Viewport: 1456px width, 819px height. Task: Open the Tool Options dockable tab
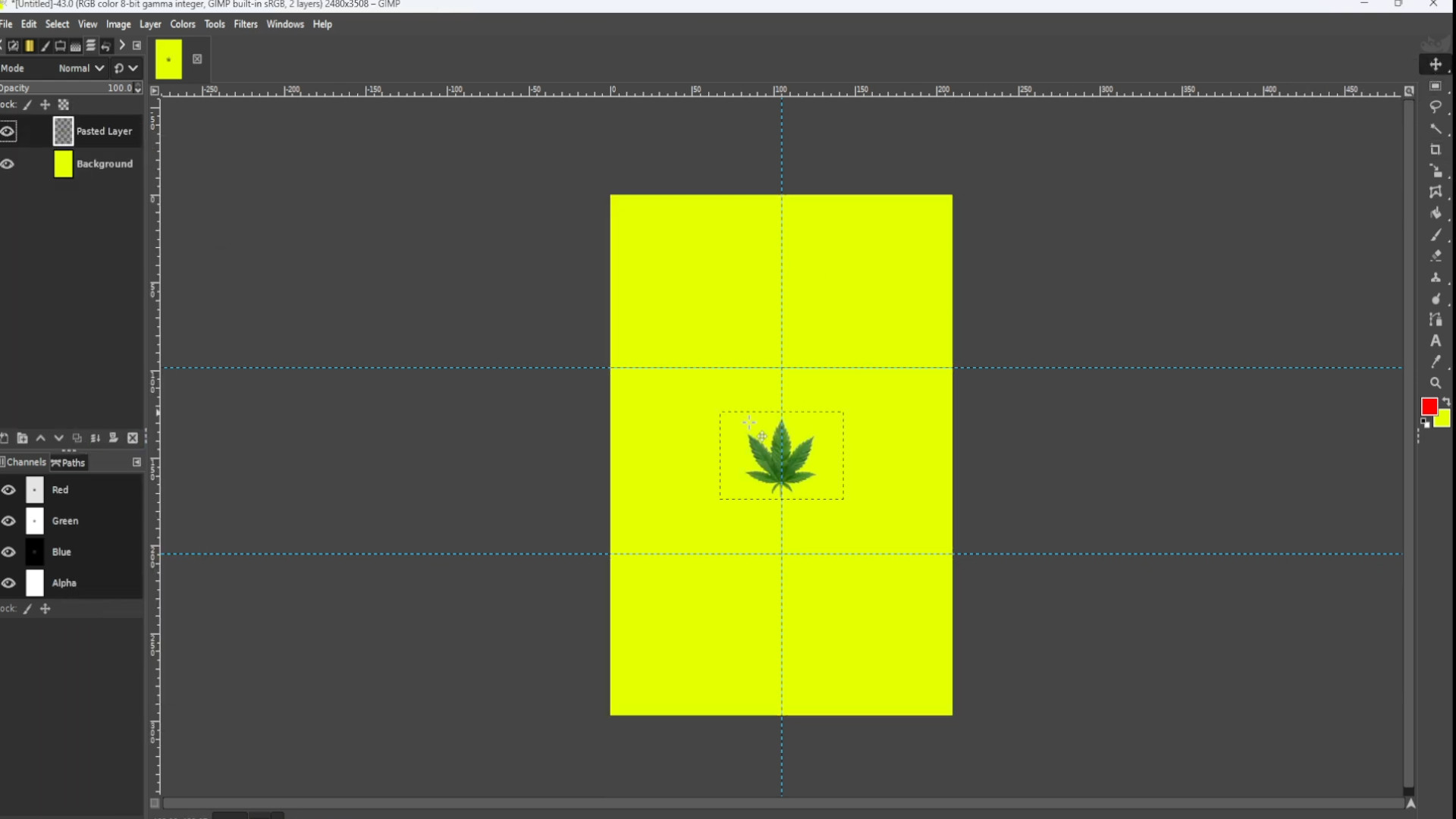point(13,46)
